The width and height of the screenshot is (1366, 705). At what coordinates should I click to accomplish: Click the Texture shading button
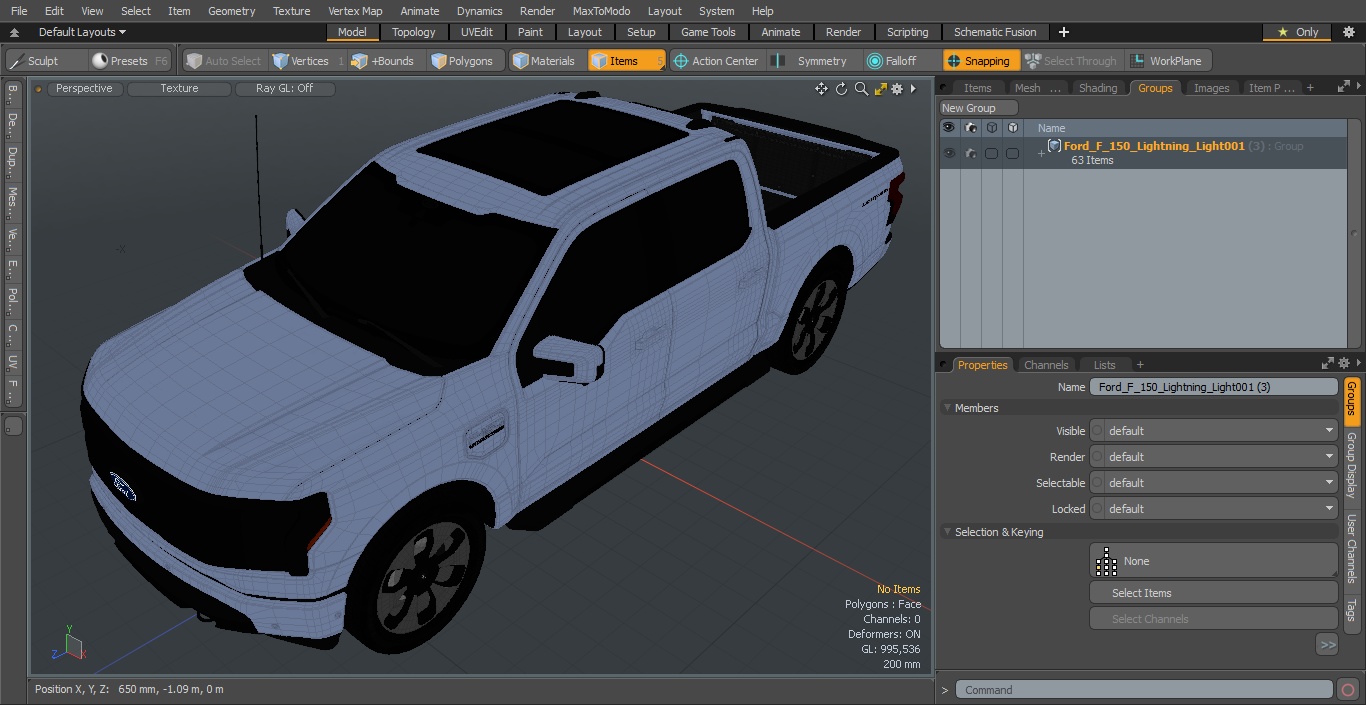(x=179, y=88)
